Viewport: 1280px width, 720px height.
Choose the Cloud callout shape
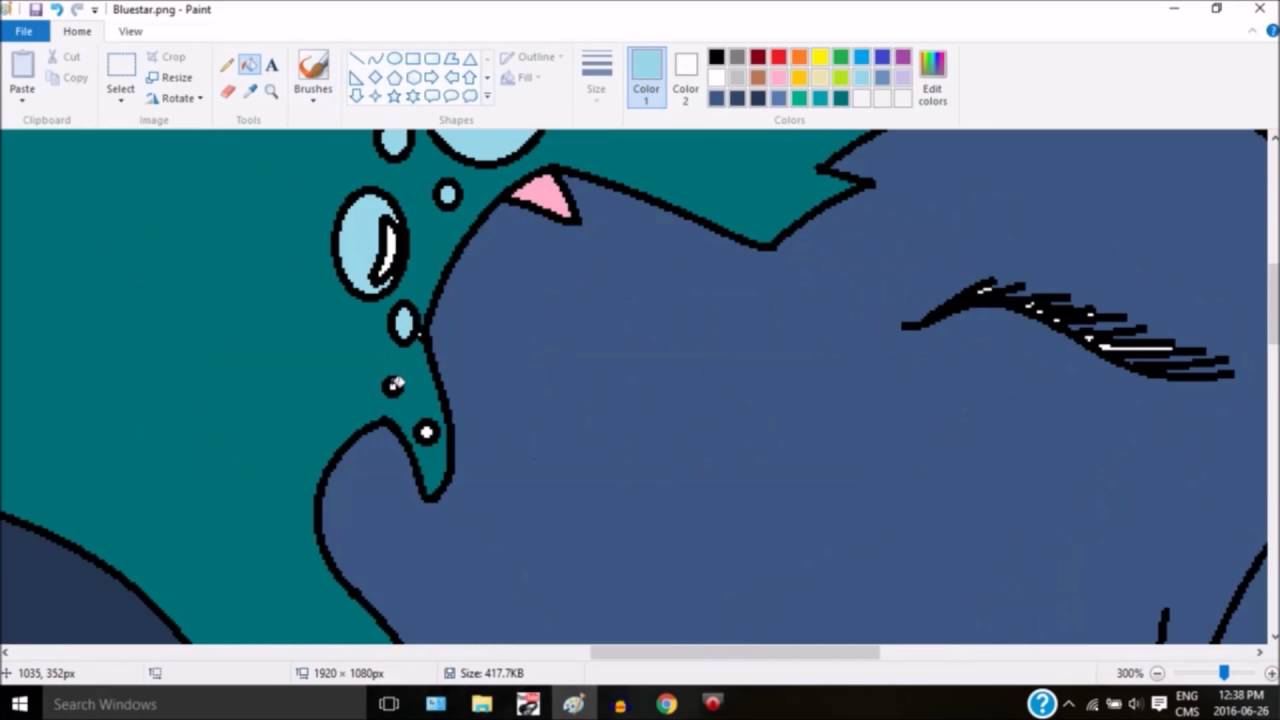coord(470,96)
